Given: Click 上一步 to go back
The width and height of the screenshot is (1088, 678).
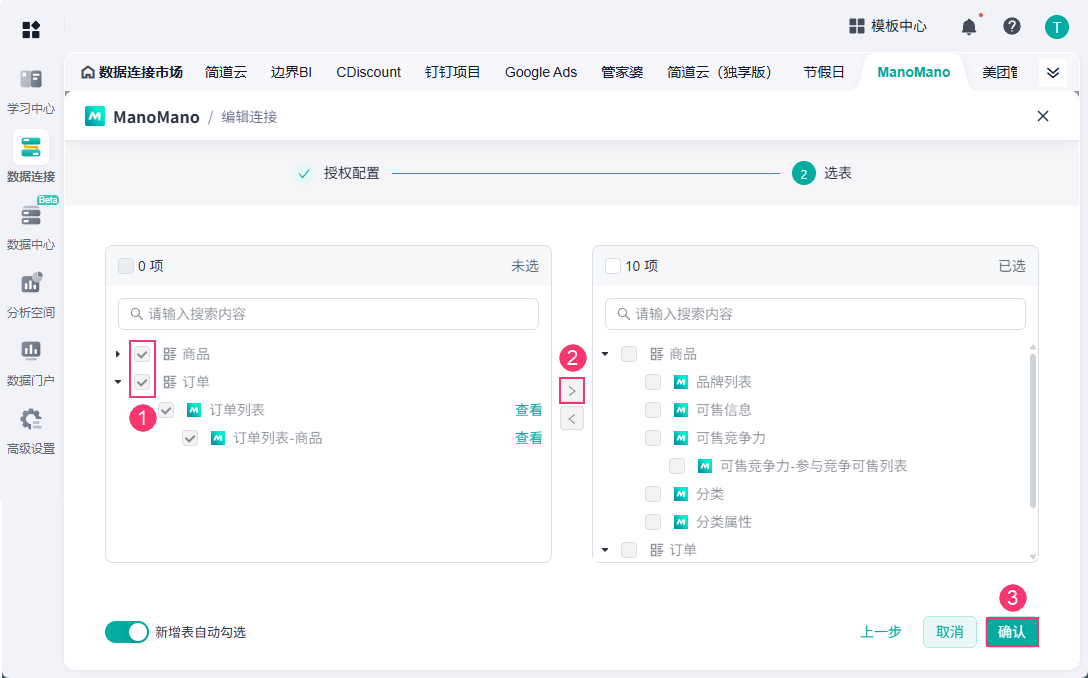Looking at the screenshot, I should pyautogui.click(x=881, y=632).
